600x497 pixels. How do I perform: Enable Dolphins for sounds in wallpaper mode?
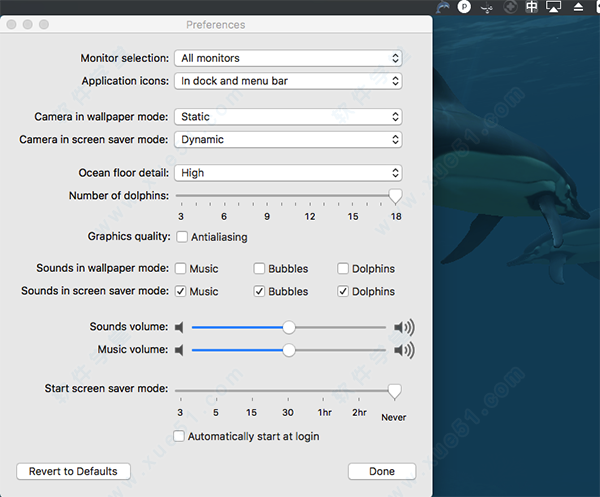pos(343,269)
